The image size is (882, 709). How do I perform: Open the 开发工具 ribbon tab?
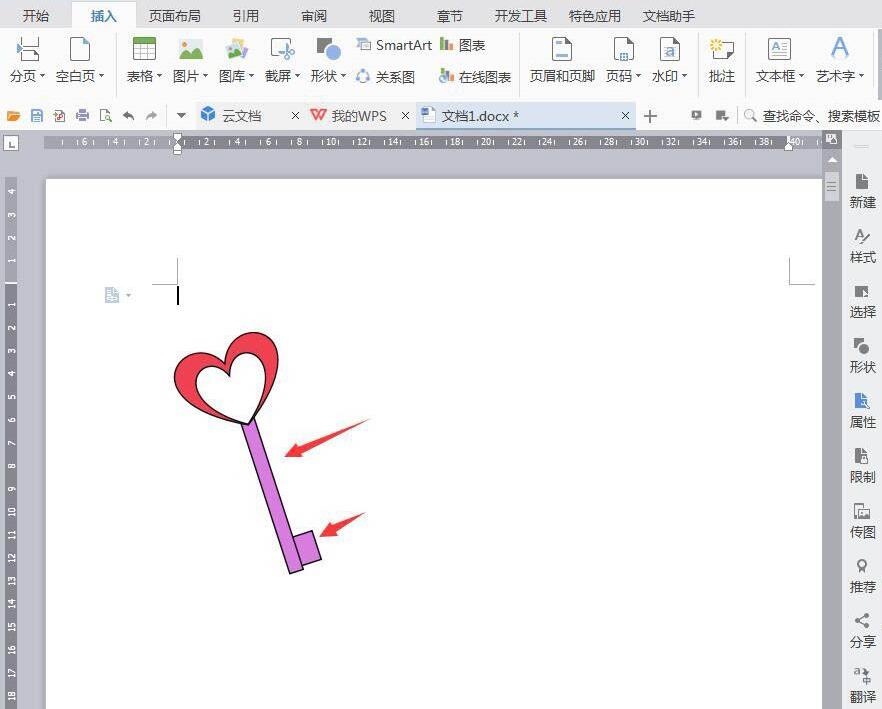point(521,16)
